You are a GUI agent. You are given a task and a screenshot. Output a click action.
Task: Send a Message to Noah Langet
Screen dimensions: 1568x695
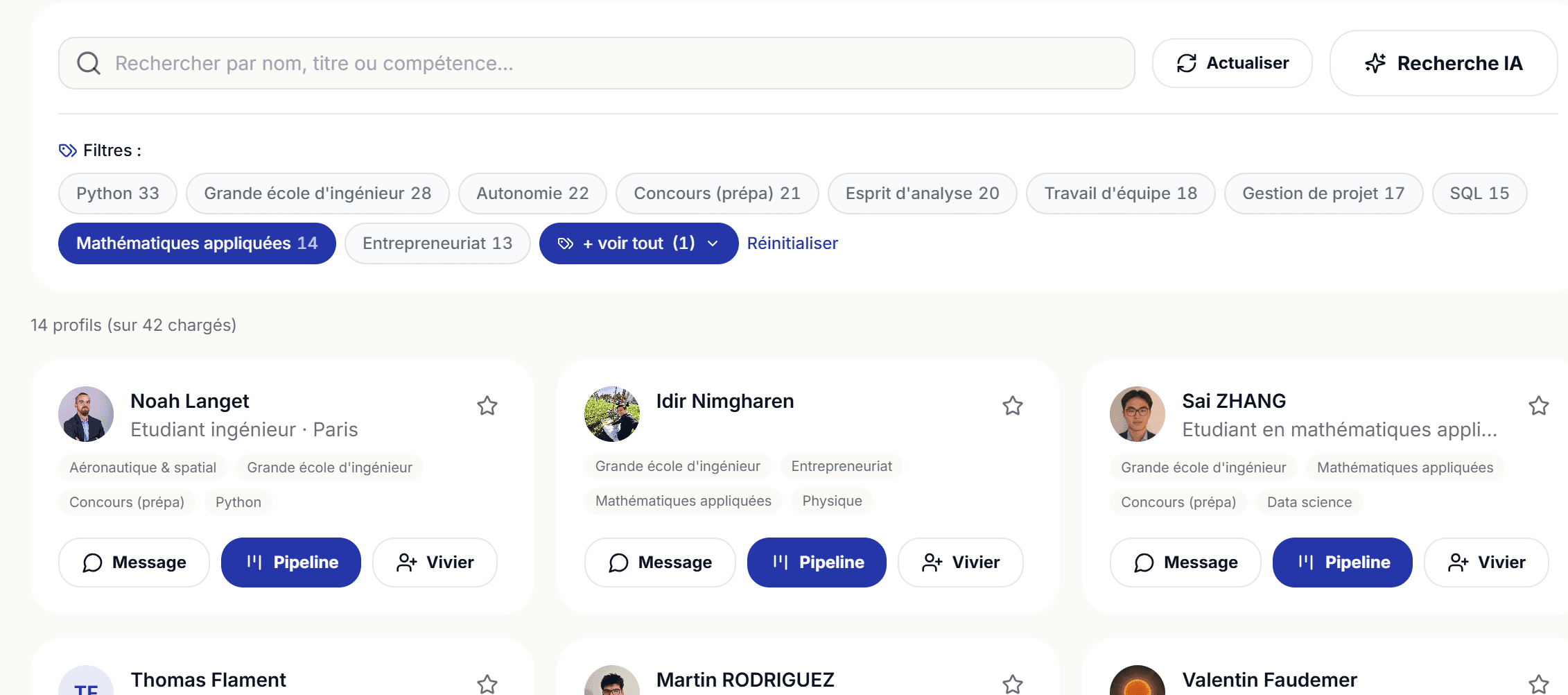pyautogui.click(x=134, y=563)
